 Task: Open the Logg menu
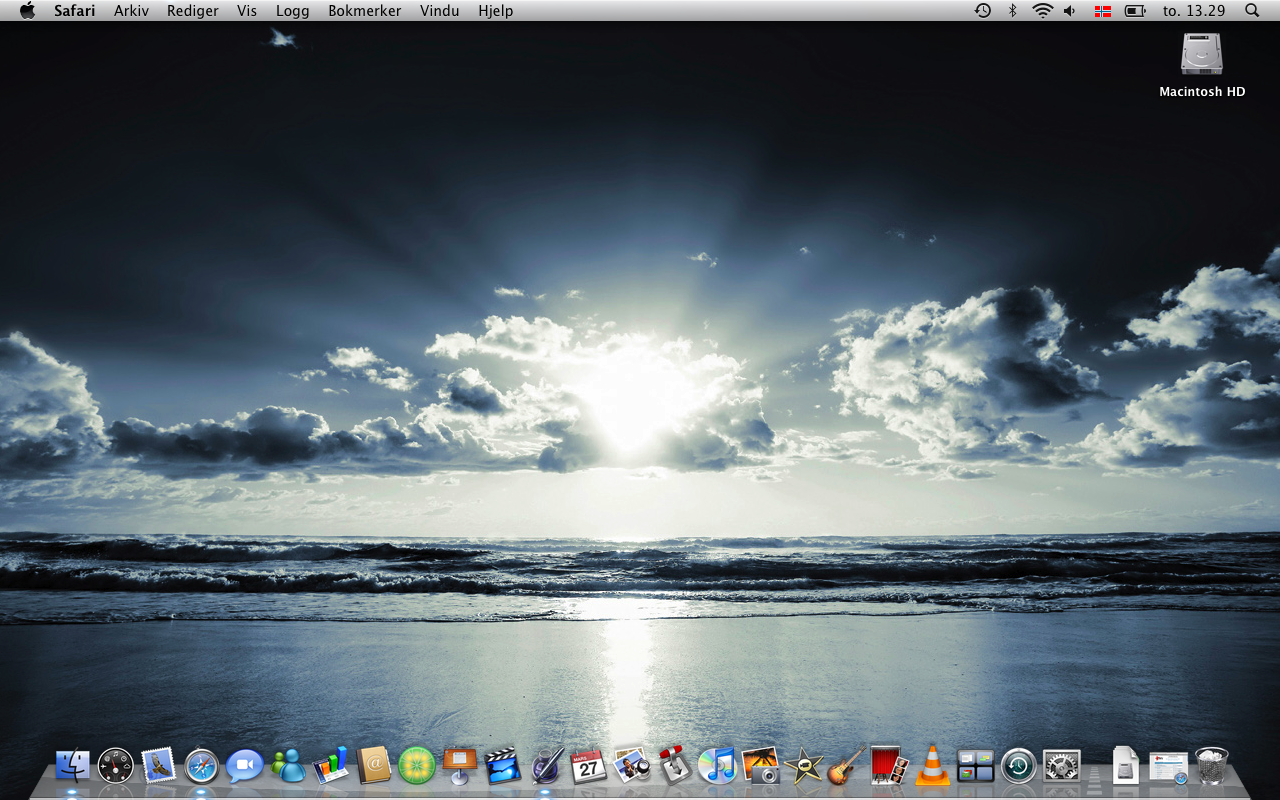point(293,10)
